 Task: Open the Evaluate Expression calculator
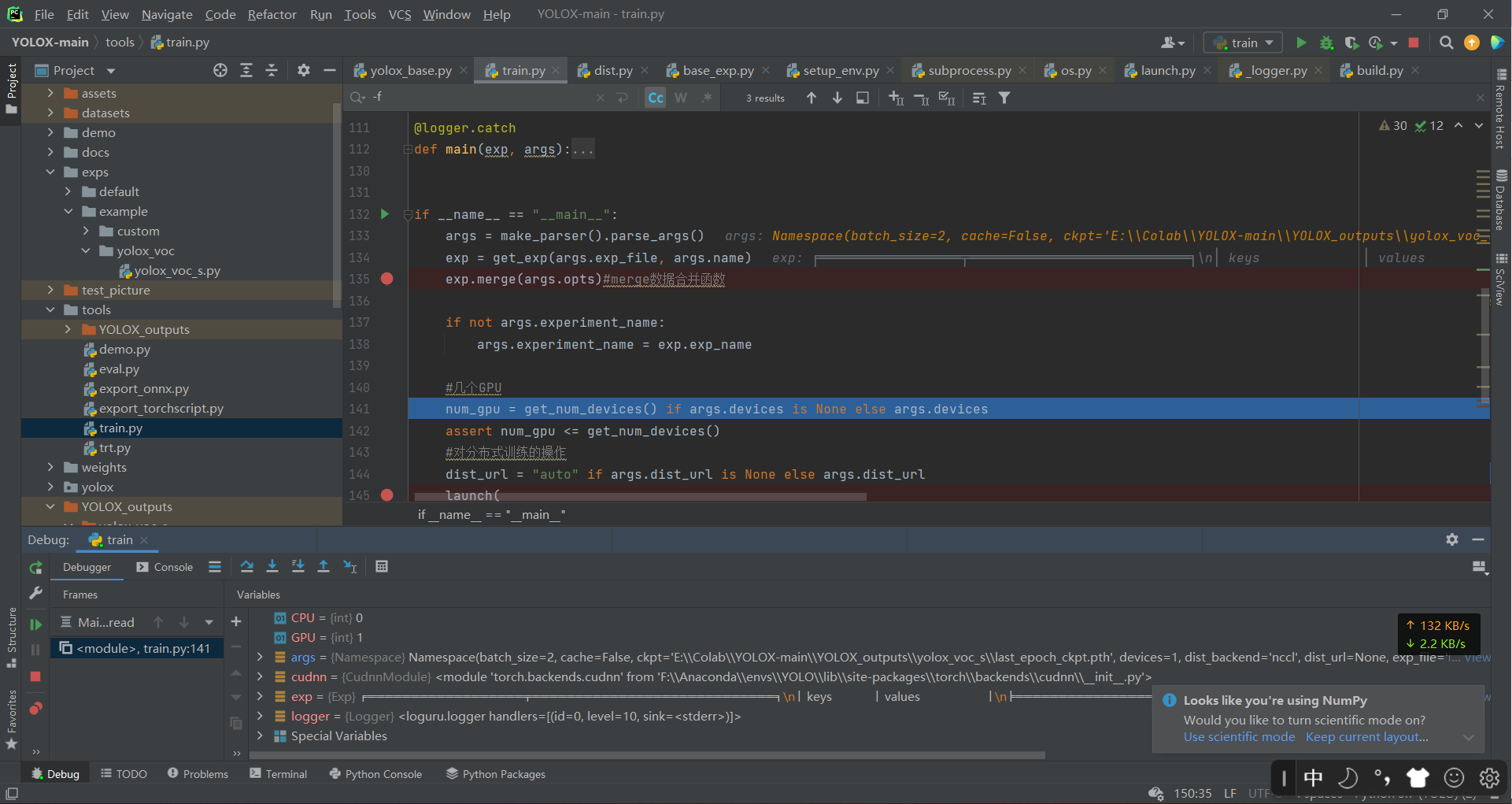coord(382,566)
